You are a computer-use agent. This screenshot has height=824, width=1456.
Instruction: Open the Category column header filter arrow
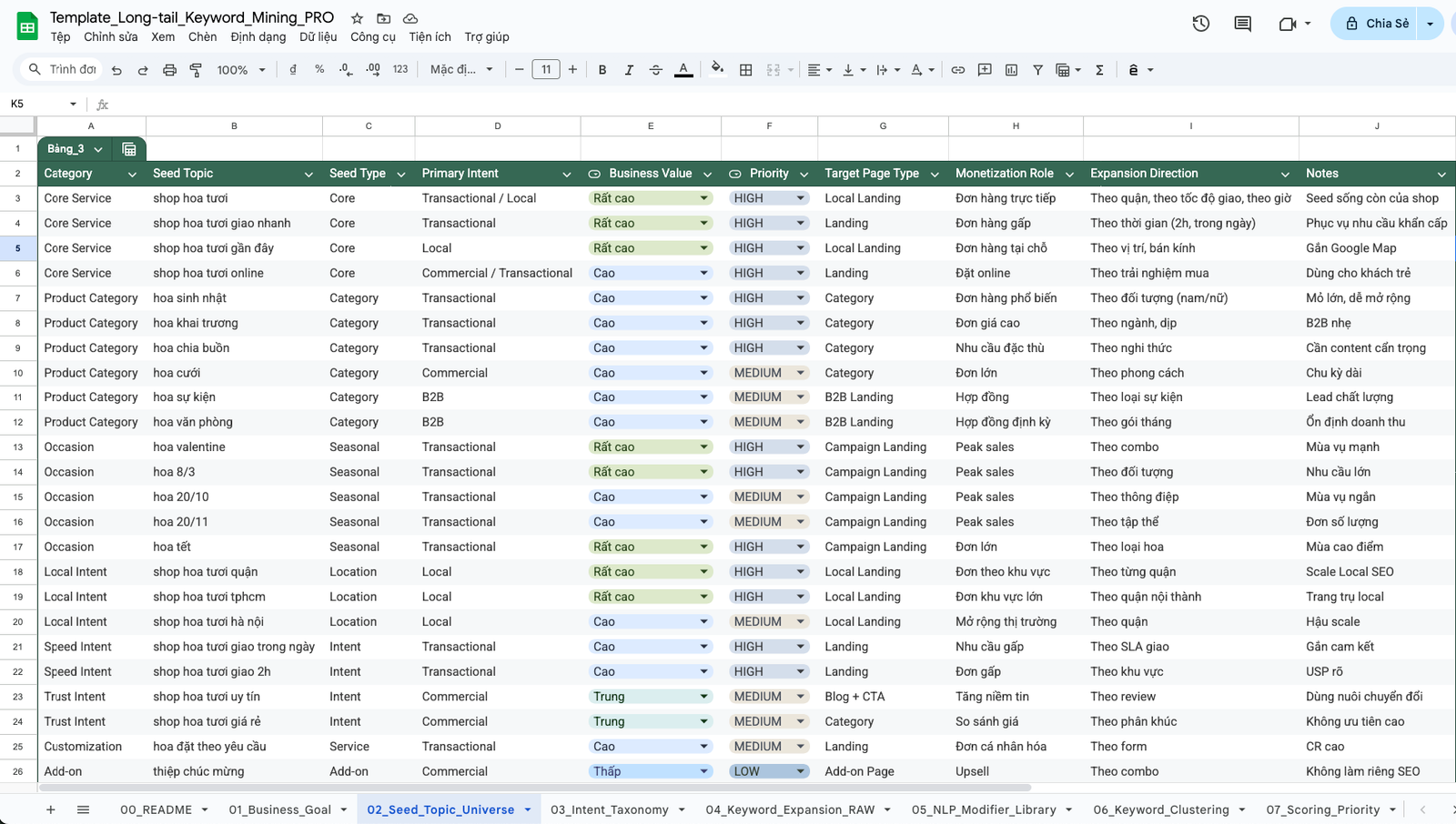[132, 174]
